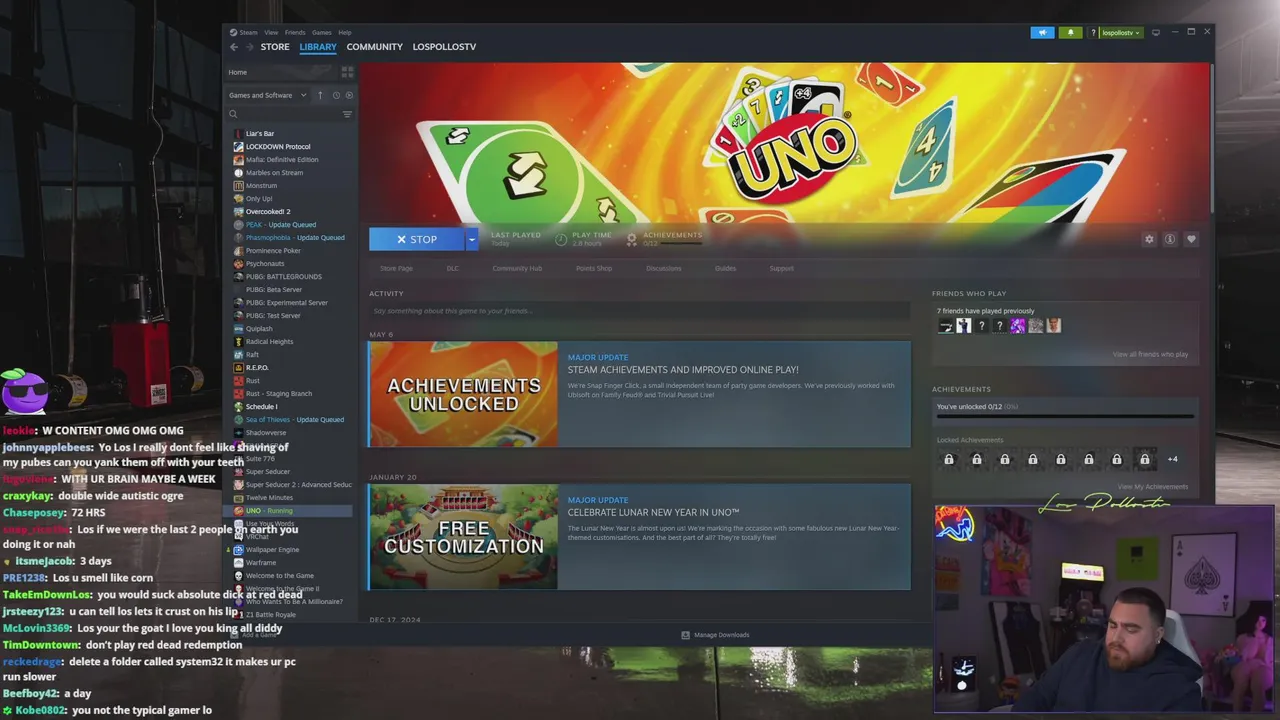The width and height of the screenshot is (1280, 720).
Task: Add UNO to favorites heart icon
Action: coord(1190,239)
